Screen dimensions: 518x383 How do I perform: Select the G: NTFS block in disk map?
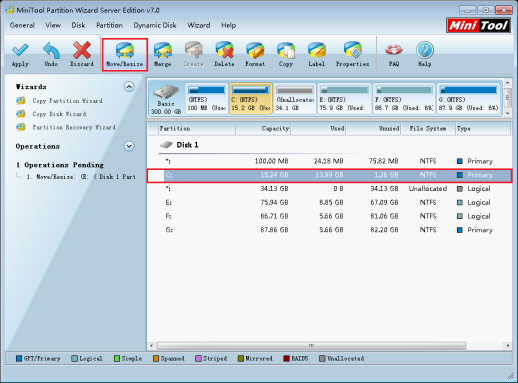click(x=468, y=99)
